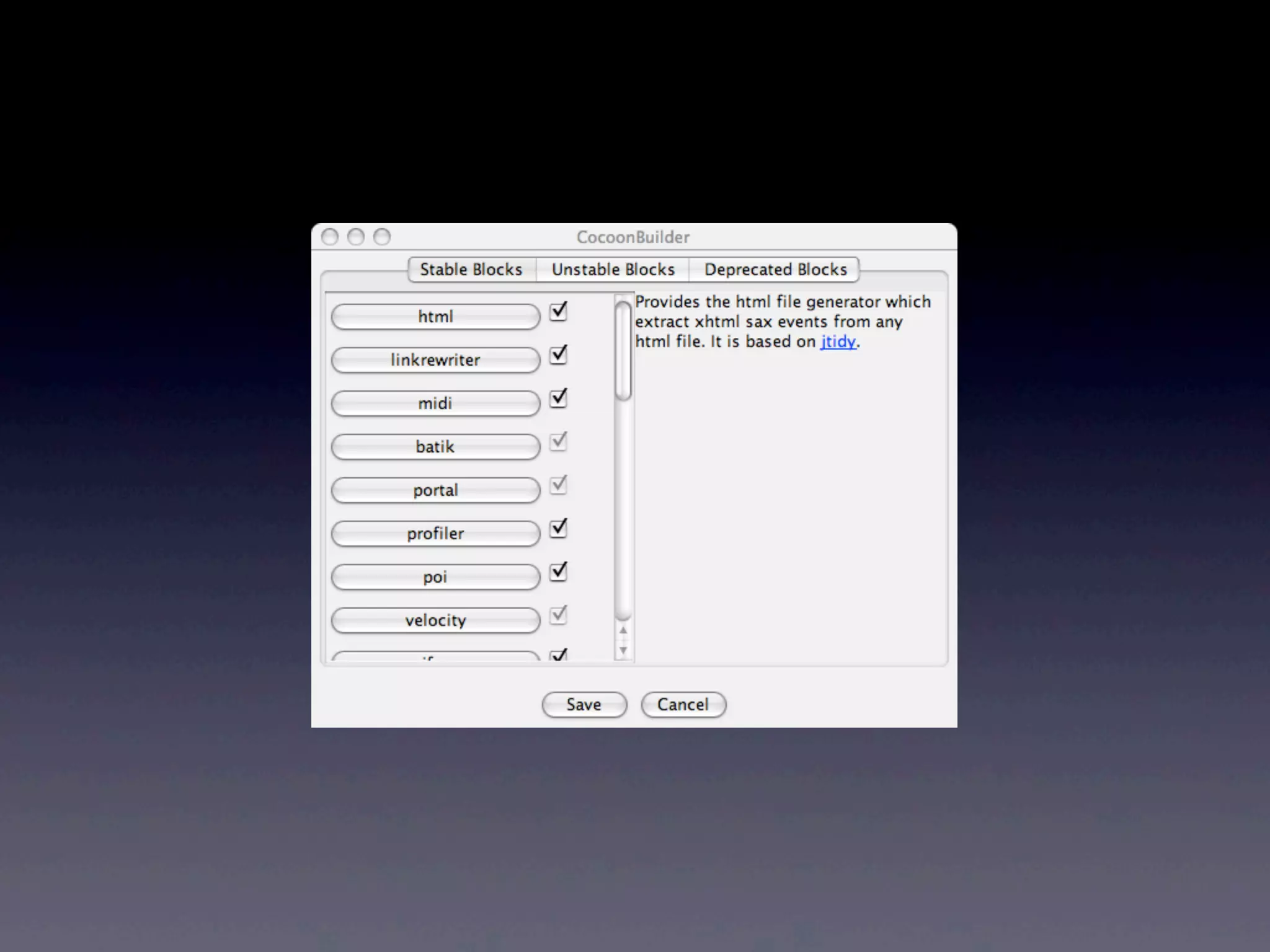Click the html block button

coord(435,317)
